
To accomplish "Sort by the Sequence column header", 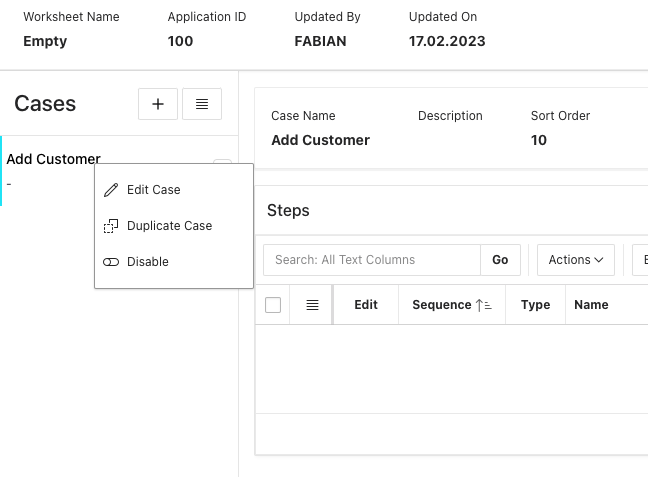I will pyautogui.click(x=442, y=305).
